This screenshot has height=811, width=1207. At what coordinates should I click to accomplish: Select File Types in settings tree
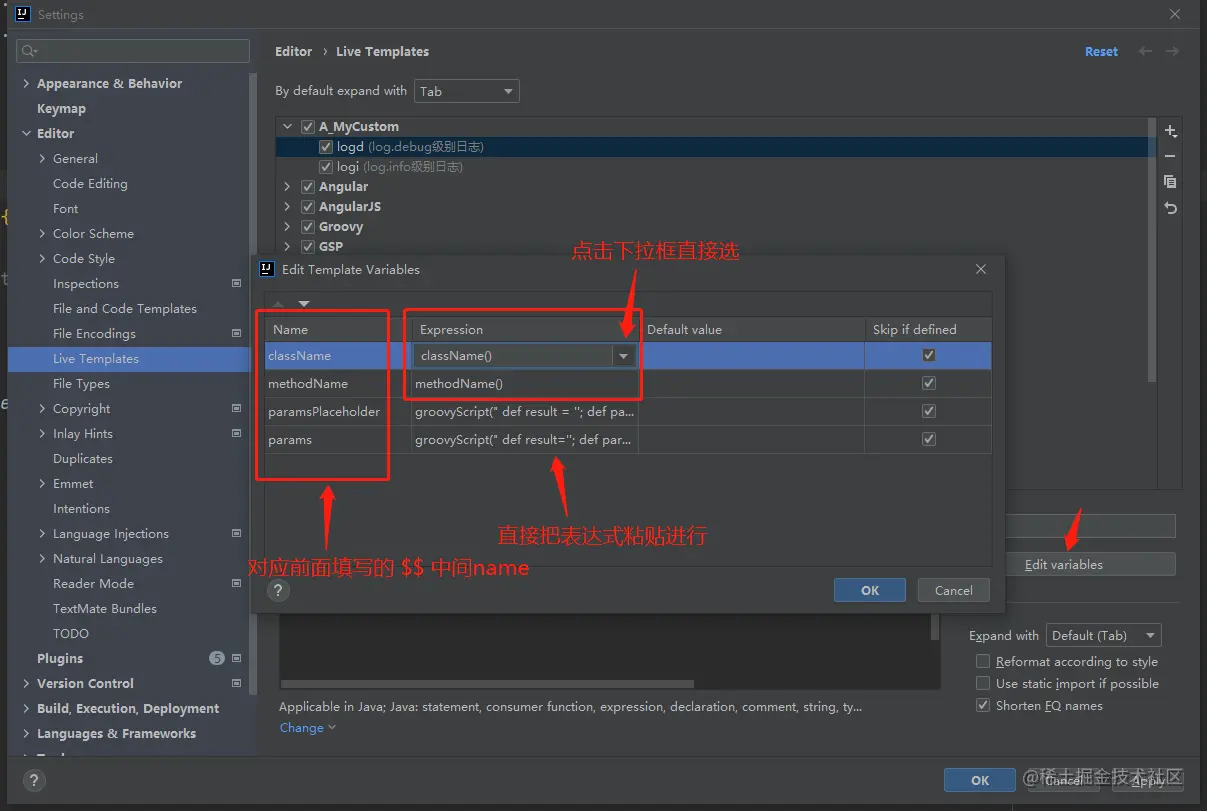coord(81,384)
